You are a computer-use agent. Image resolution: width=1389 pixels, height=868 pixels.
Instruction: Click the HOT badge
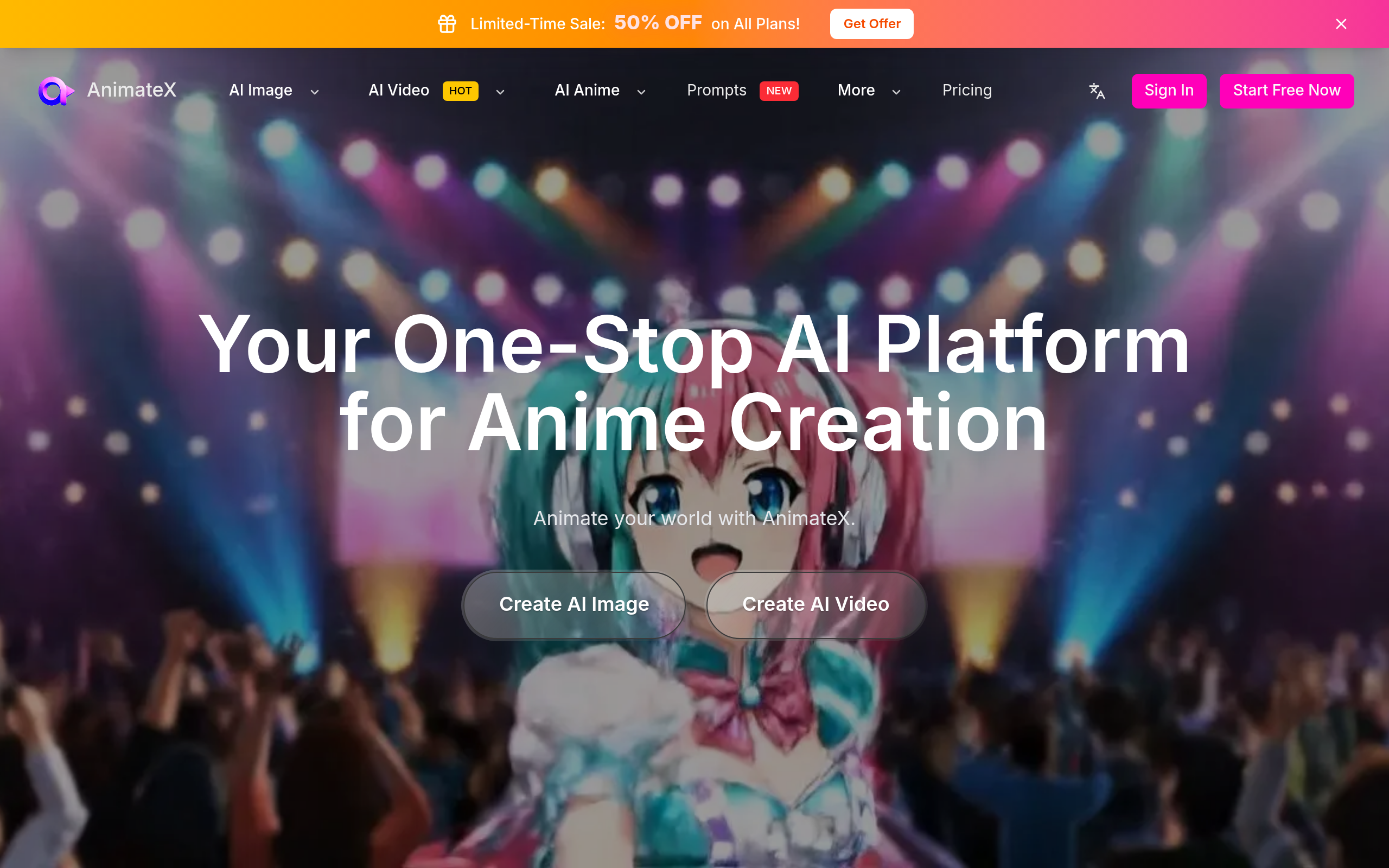(460, 91)
